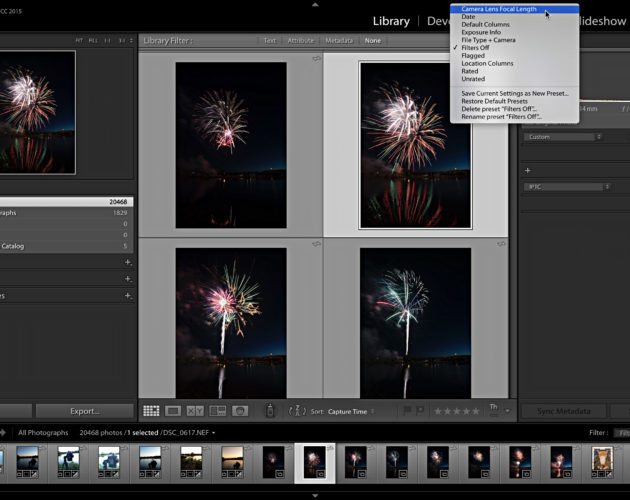Image resolution: width=630 pixels, height=500 pixels.
Task: Open the IPTC metadata set dropdown
Action: coord(567,187)
